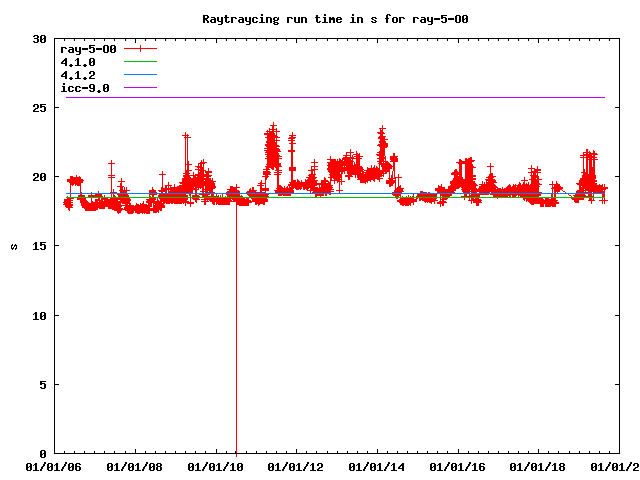This screenshot has height=480, width=640.
Task: Click the y-axis tick label 25
Action: coord(39,108)
